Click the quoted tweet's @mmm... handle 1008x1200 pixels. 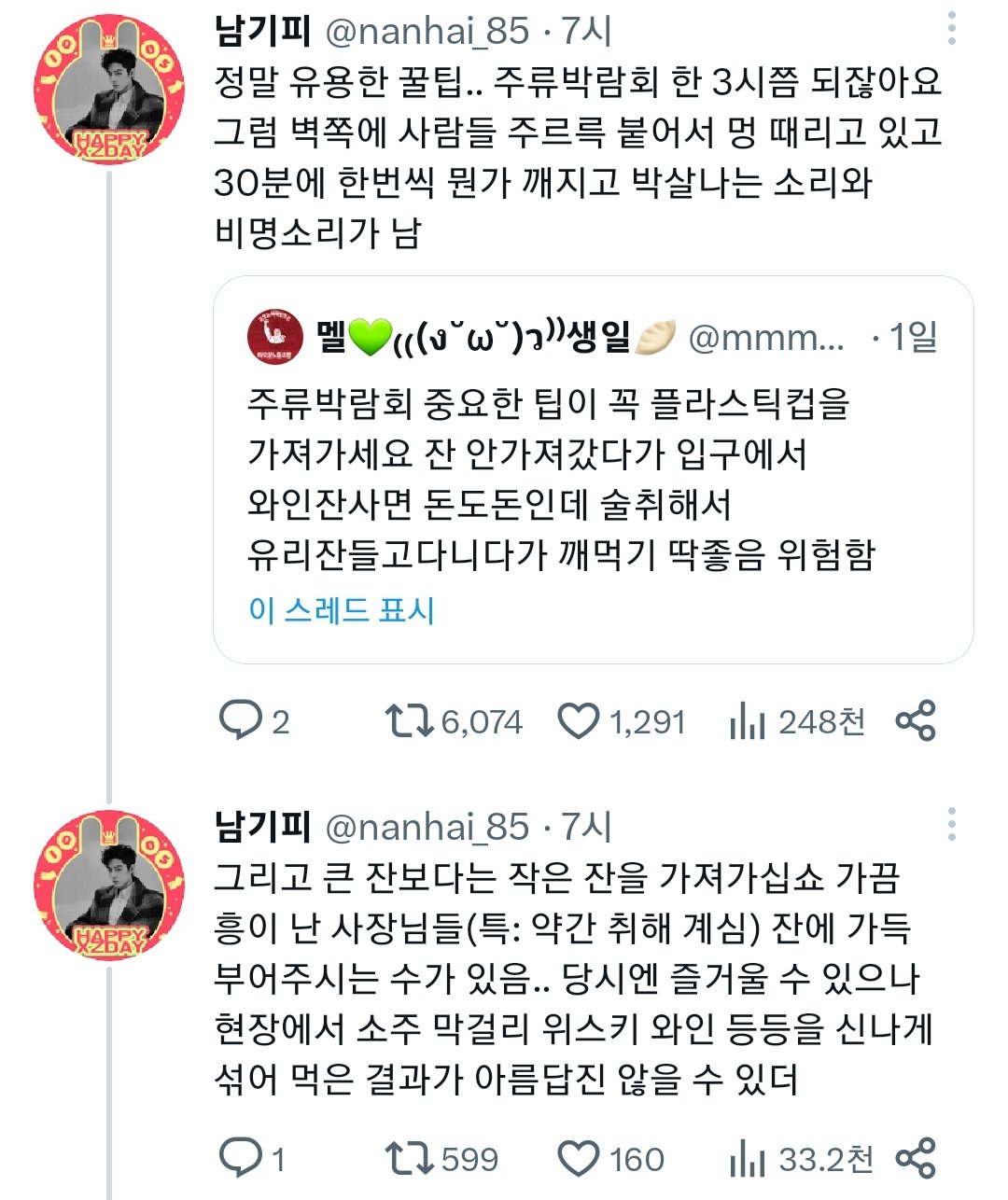tap(765, 338)
